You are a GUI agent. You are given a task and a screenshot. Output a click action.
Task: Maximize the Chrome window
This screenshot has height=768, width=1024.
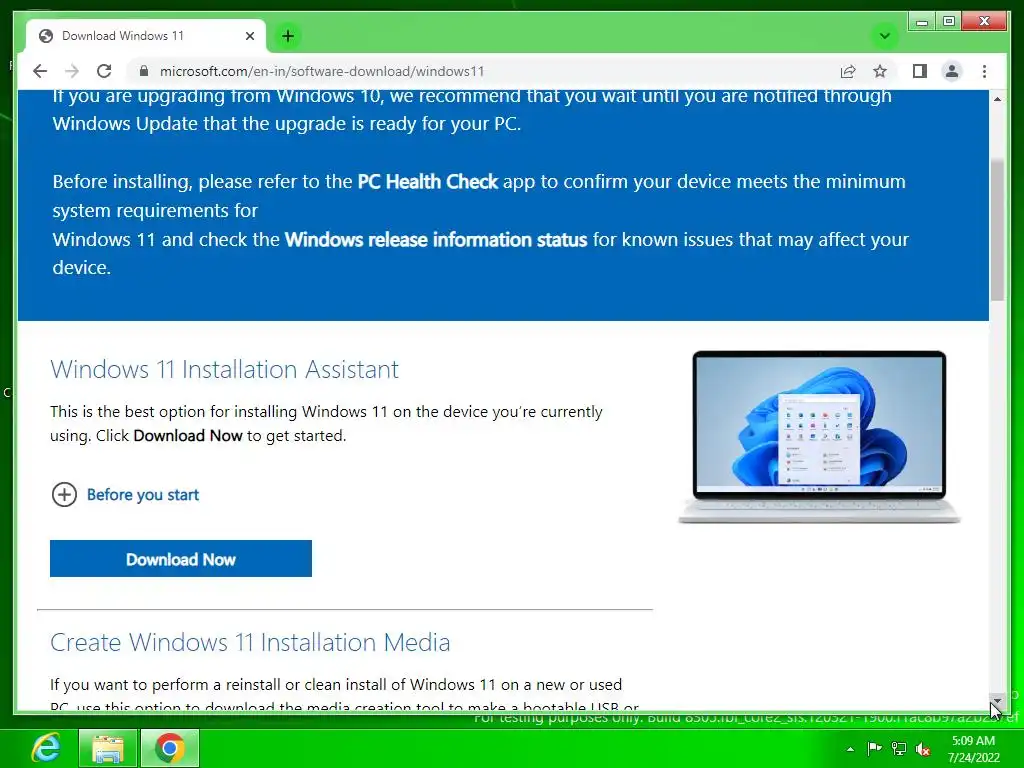click(x=949, y=21)
